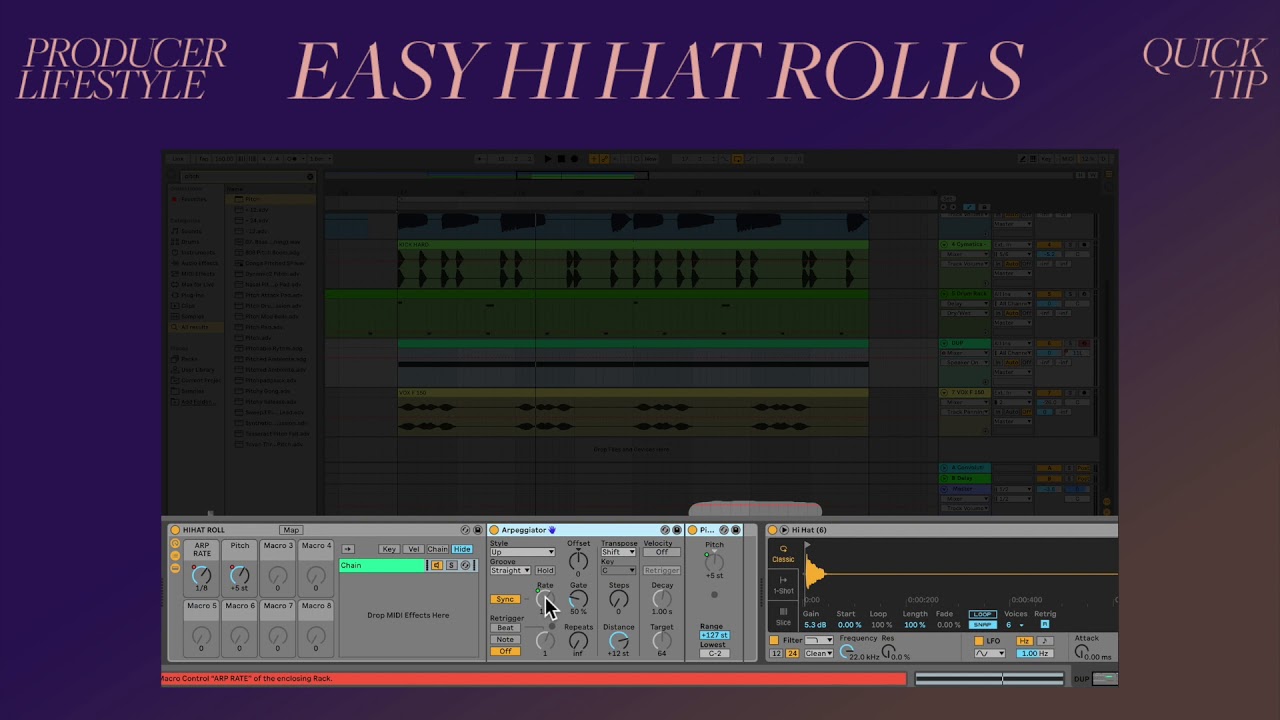Click the Pitch Range field showing +127 st
The image size is (1280, 720).
click(714, 635)
